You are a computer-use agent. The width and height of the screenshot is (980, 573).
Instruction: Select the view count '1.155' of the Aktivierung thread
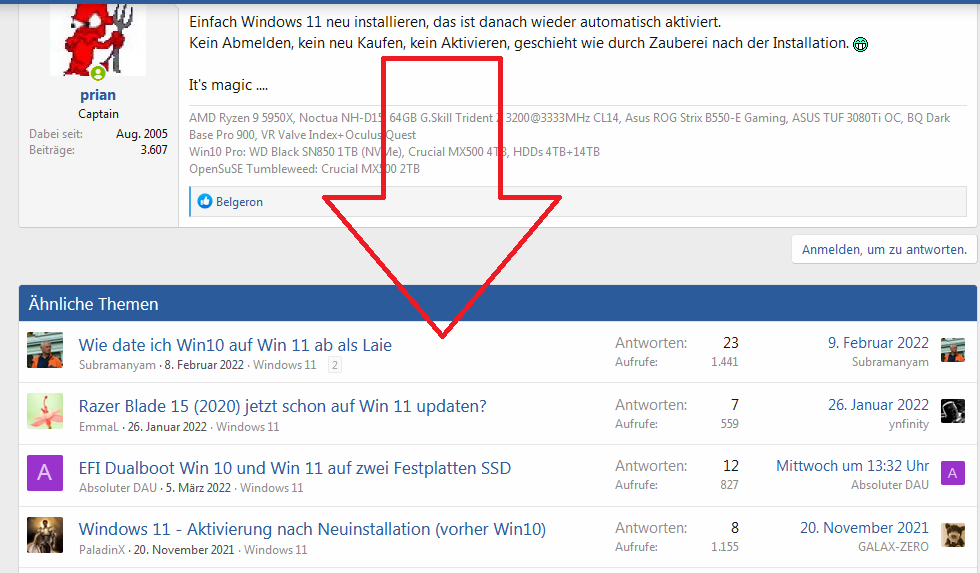coord(724,547)
